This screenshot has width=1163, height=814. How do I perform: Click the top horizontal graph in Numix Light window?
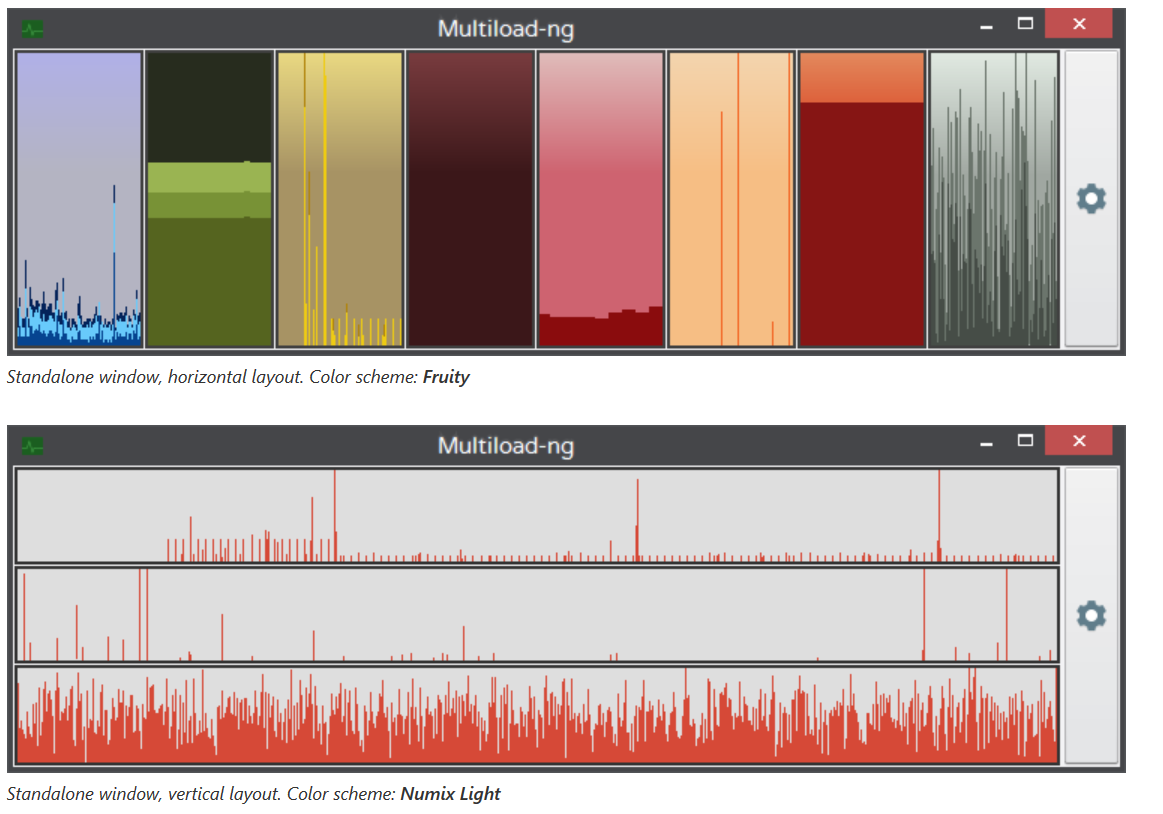[x=536, y=515]
